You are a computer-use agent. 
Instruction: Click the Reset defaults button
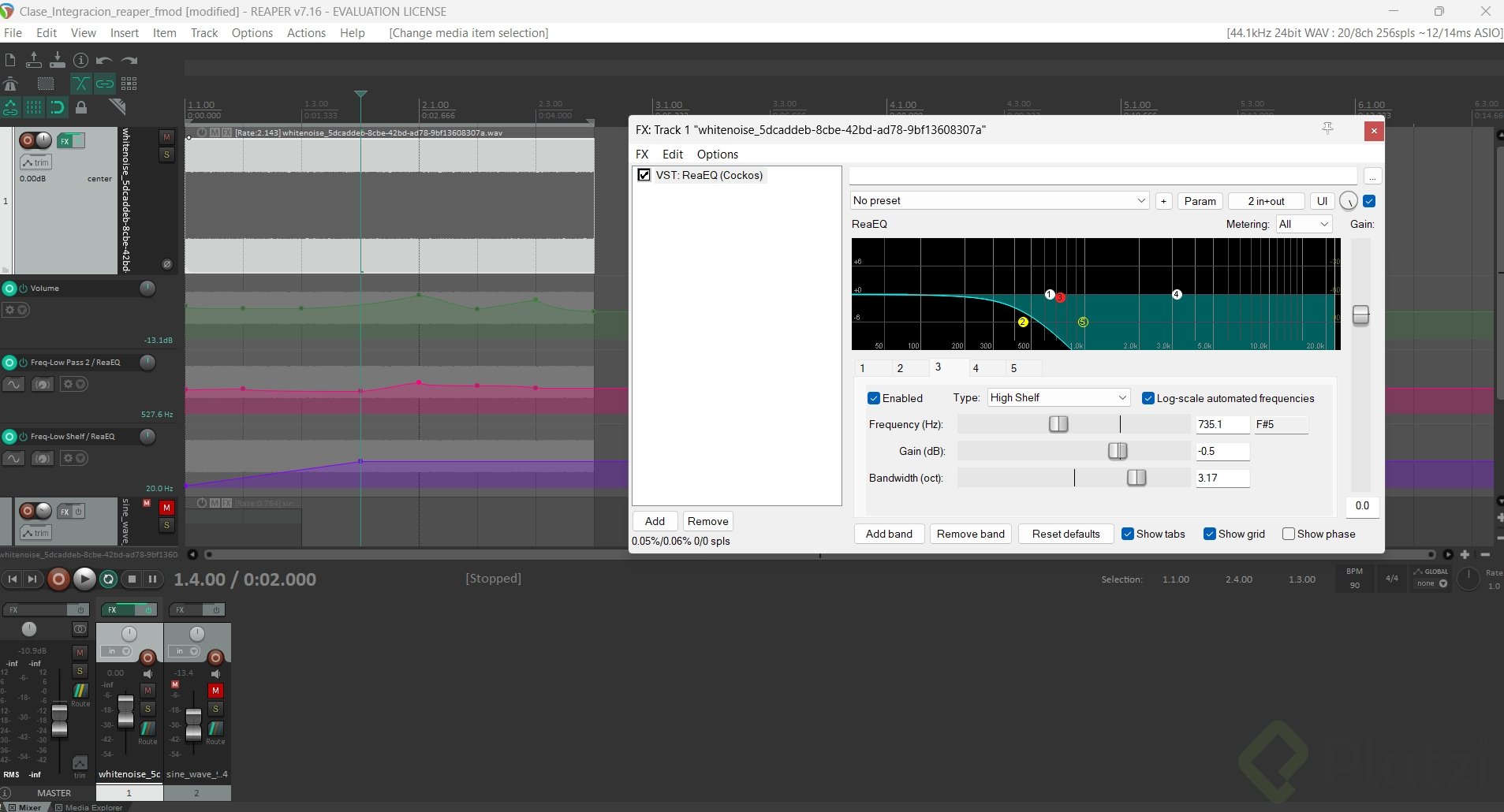click(1065, 534)
